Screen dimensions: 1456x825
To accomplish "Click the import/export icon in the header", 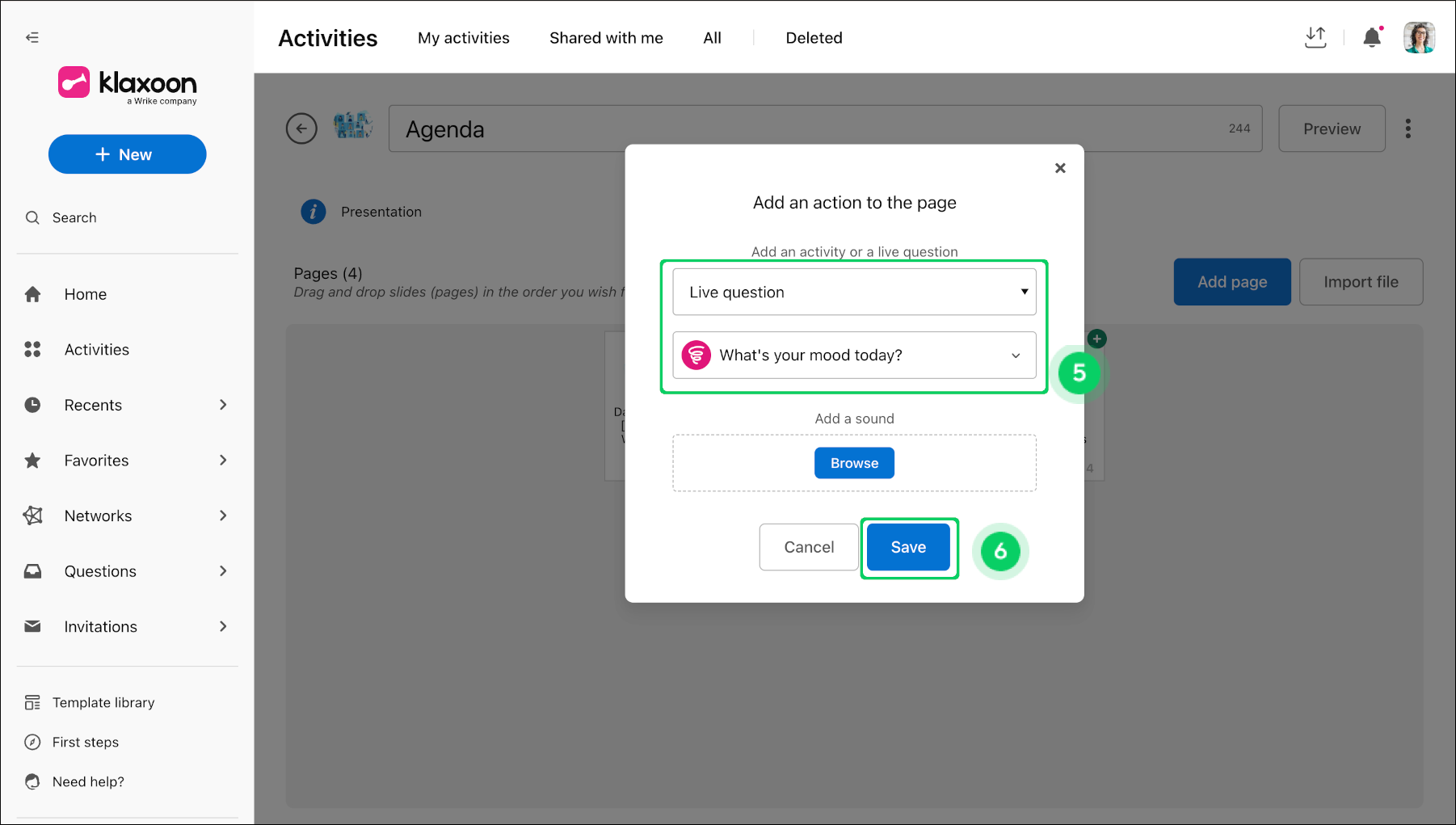I will (x=1315, y=37).
